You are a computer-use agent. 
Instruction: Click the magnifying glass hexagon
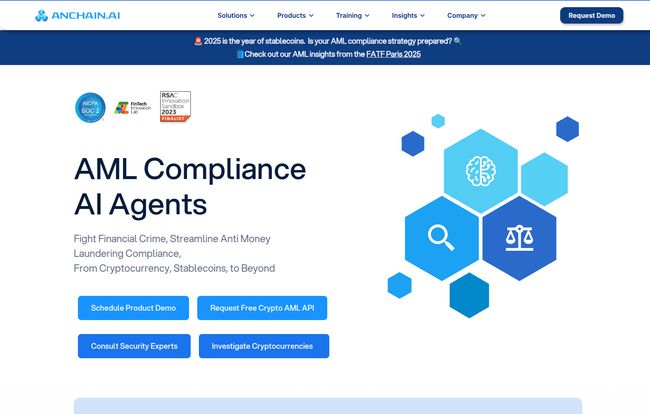[441, 238]
